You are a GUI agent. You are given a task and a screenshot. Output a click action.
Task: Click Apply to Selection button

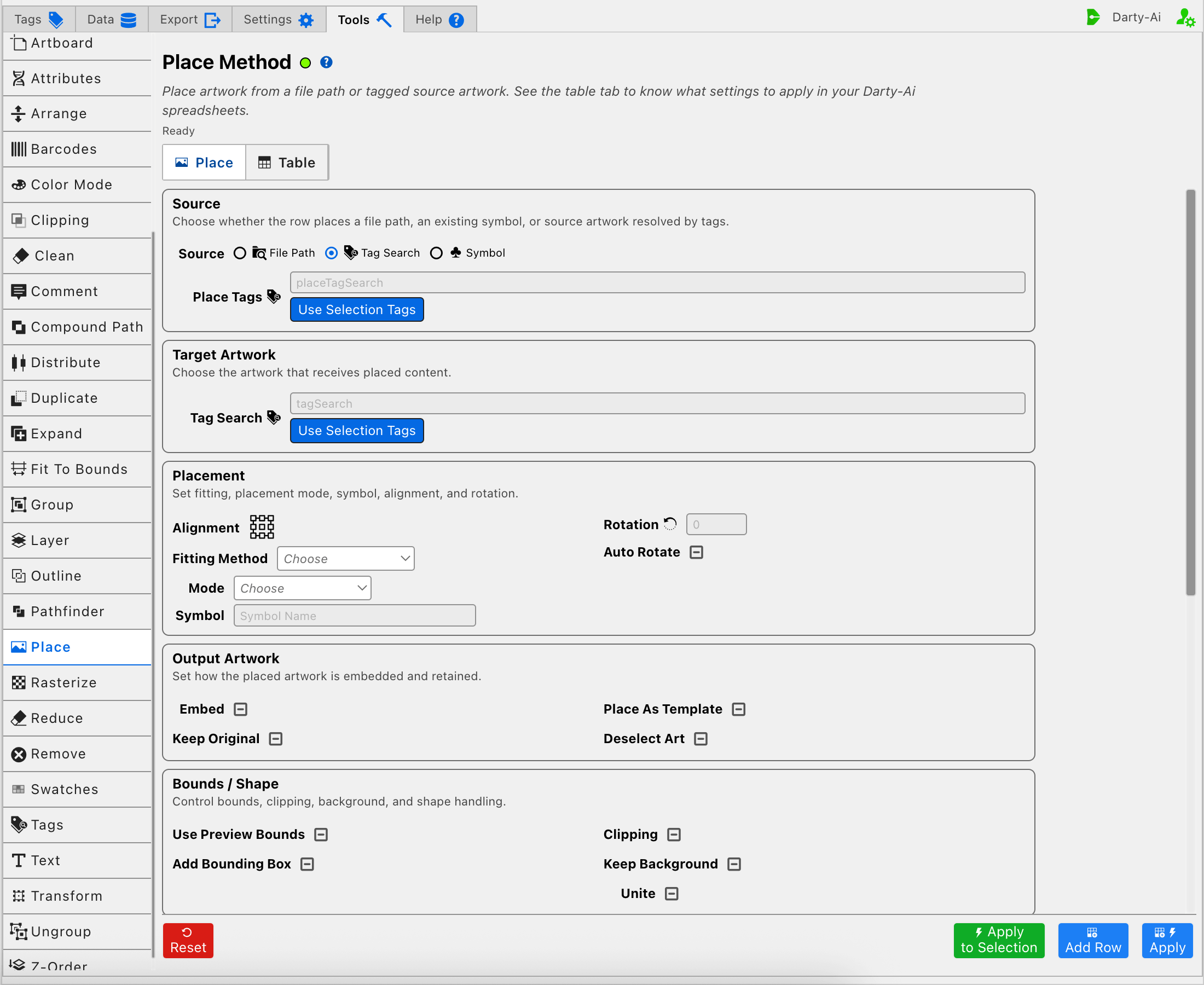point(999,940)
